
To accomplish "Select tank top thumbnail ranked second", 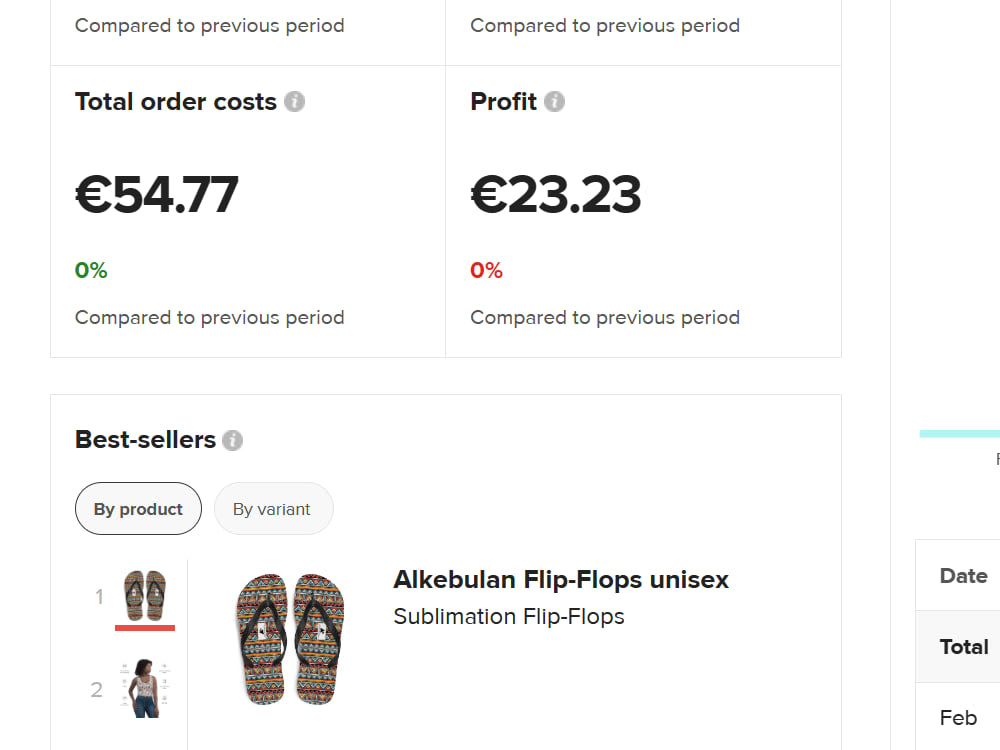I will (145, 689).
